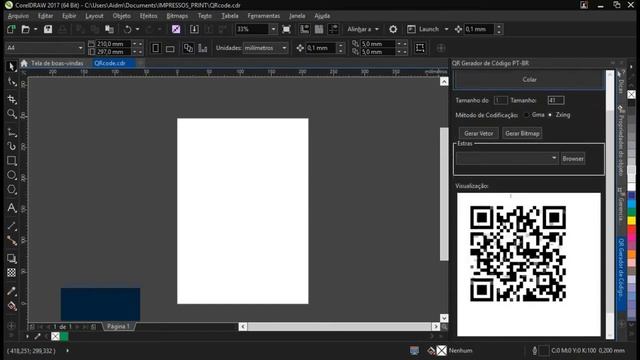Image resolution: width=640 pixels, height=360 pixels.
Task: Click the Colar button
Action: 529,80
